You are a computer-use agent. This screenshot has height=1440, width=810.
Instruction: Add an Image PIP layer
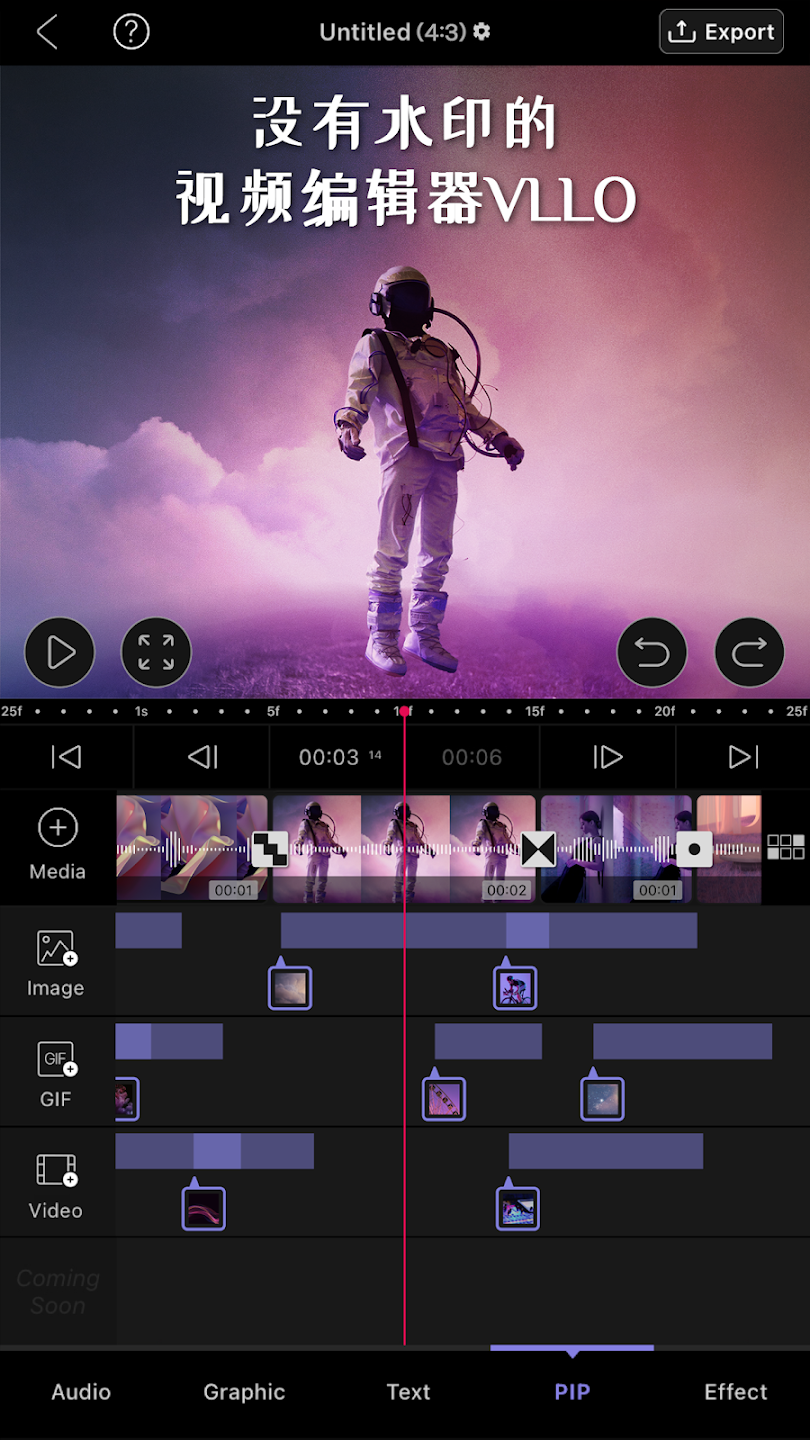56,961
